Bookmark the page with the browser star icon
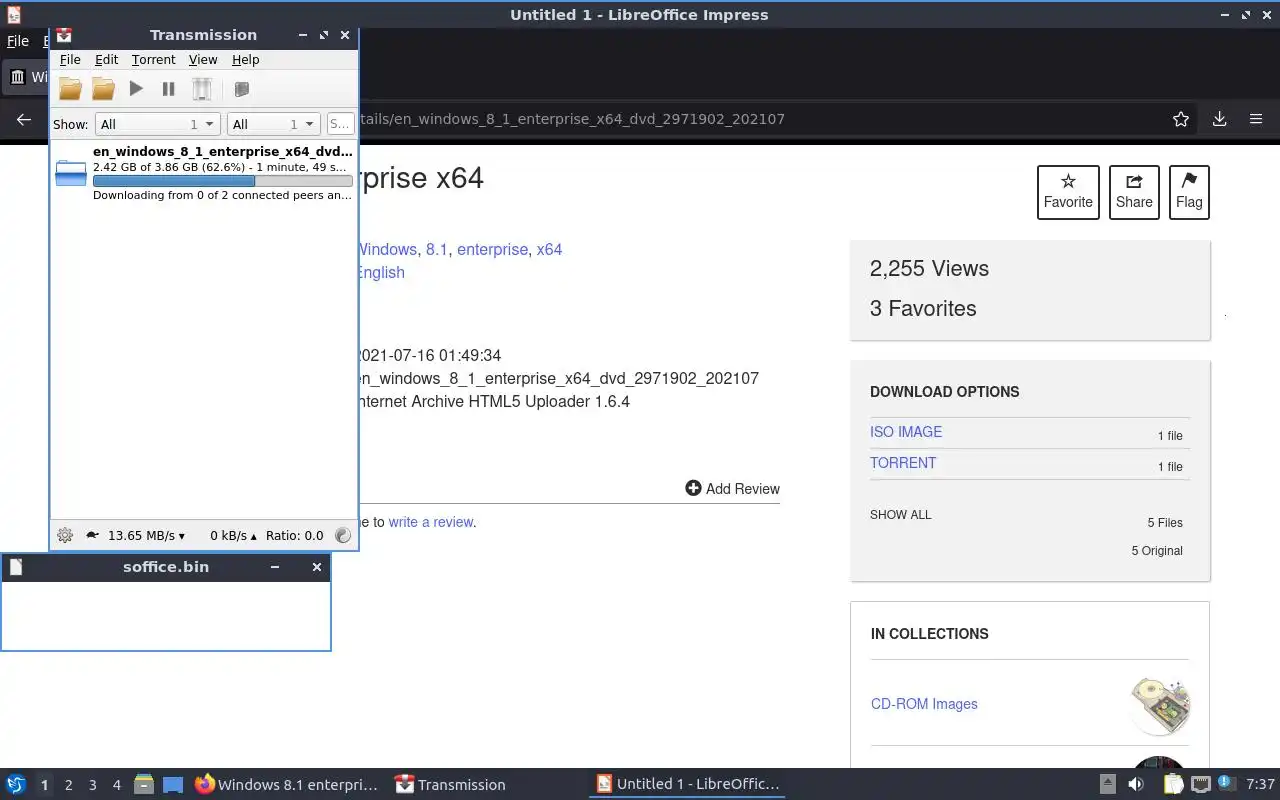 [1181, 119]
